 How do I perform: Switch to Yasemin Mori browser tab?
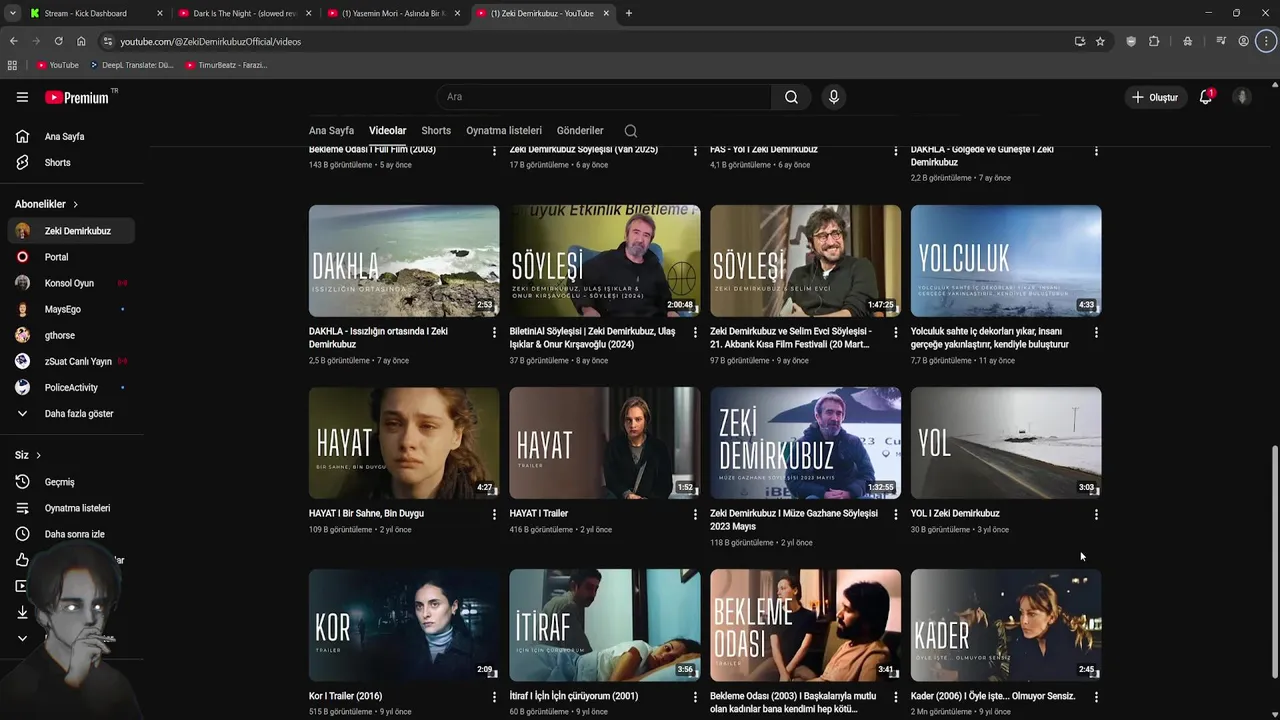pos(393,13)
